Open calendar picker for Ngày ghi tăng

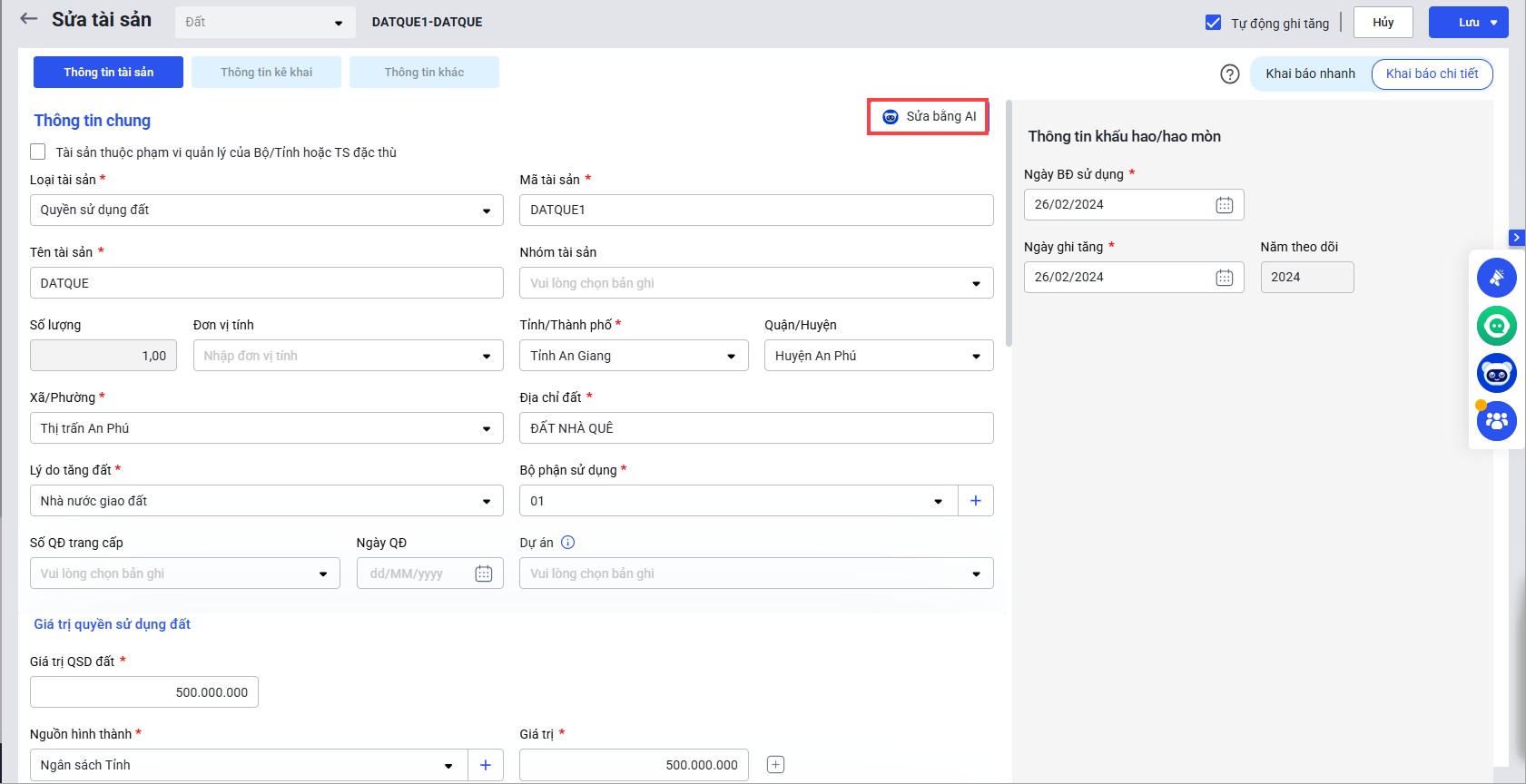(1224, 278)
